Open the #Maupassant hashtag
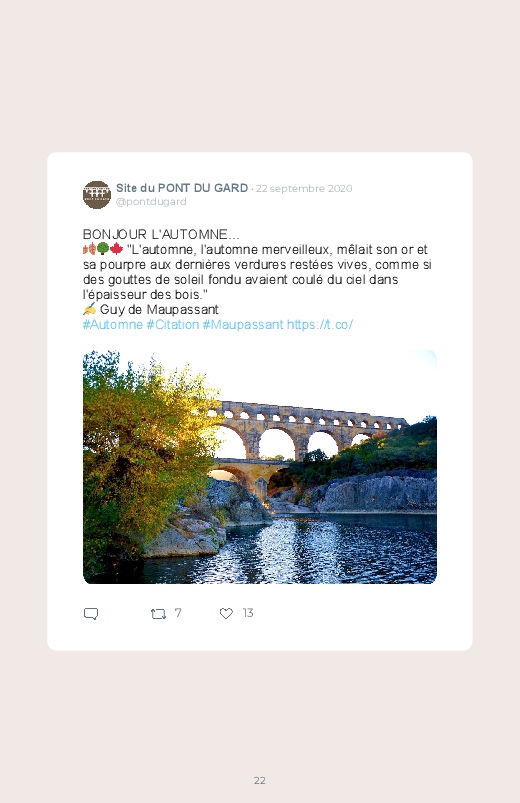 (x=243, y=325)
